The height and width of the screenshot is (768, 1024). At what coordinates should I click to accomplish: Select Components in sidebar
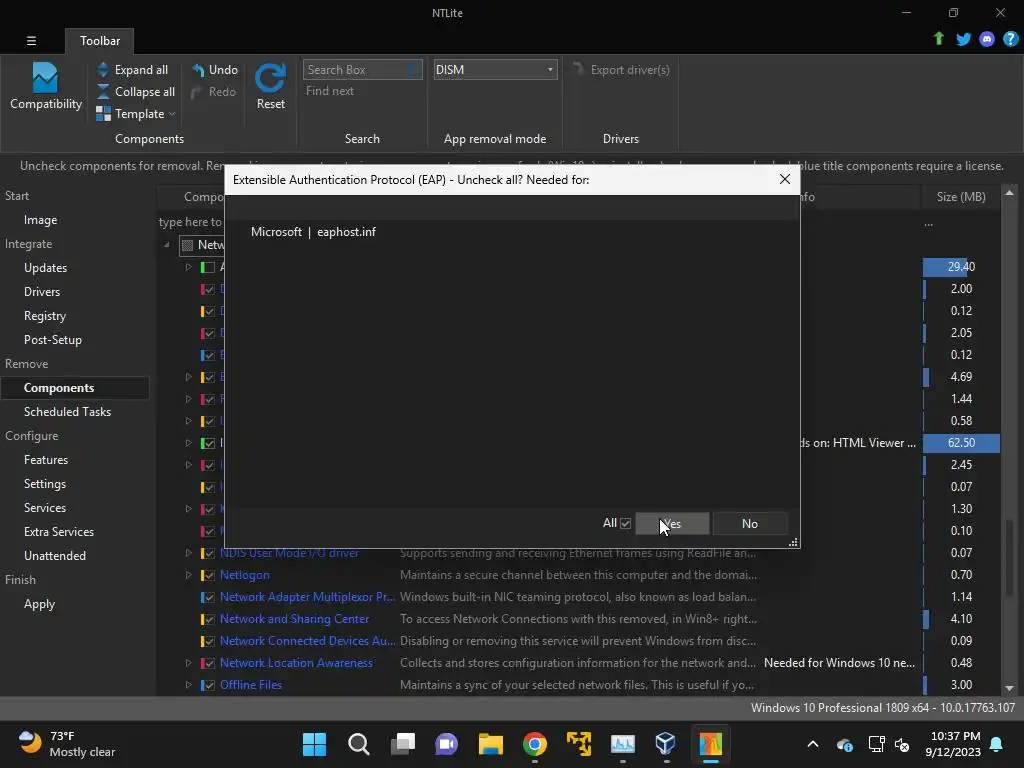(x=75, y=388)
